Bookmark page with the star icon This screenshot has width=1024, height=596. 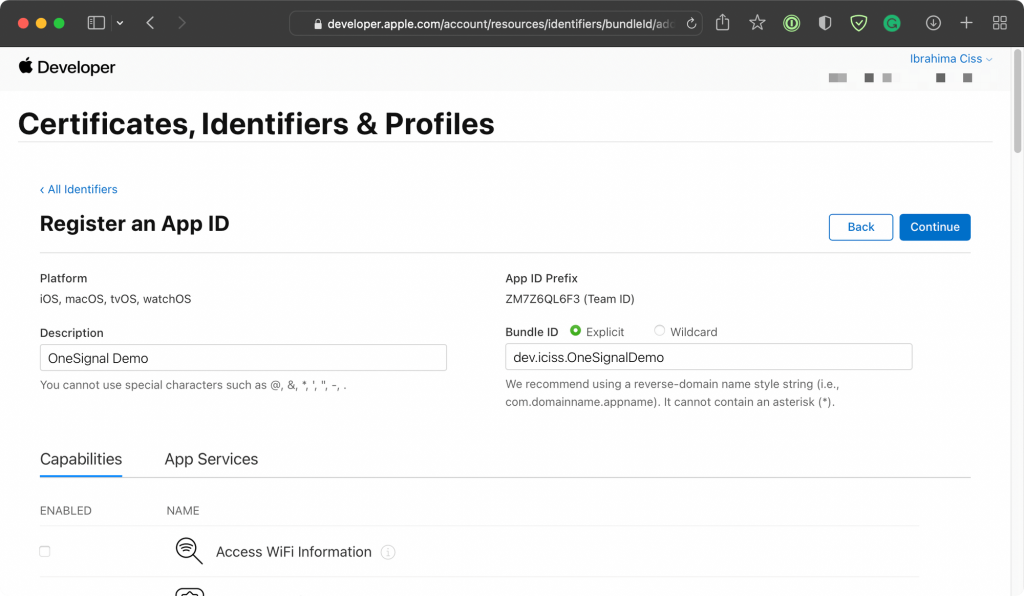coord(757,23)
